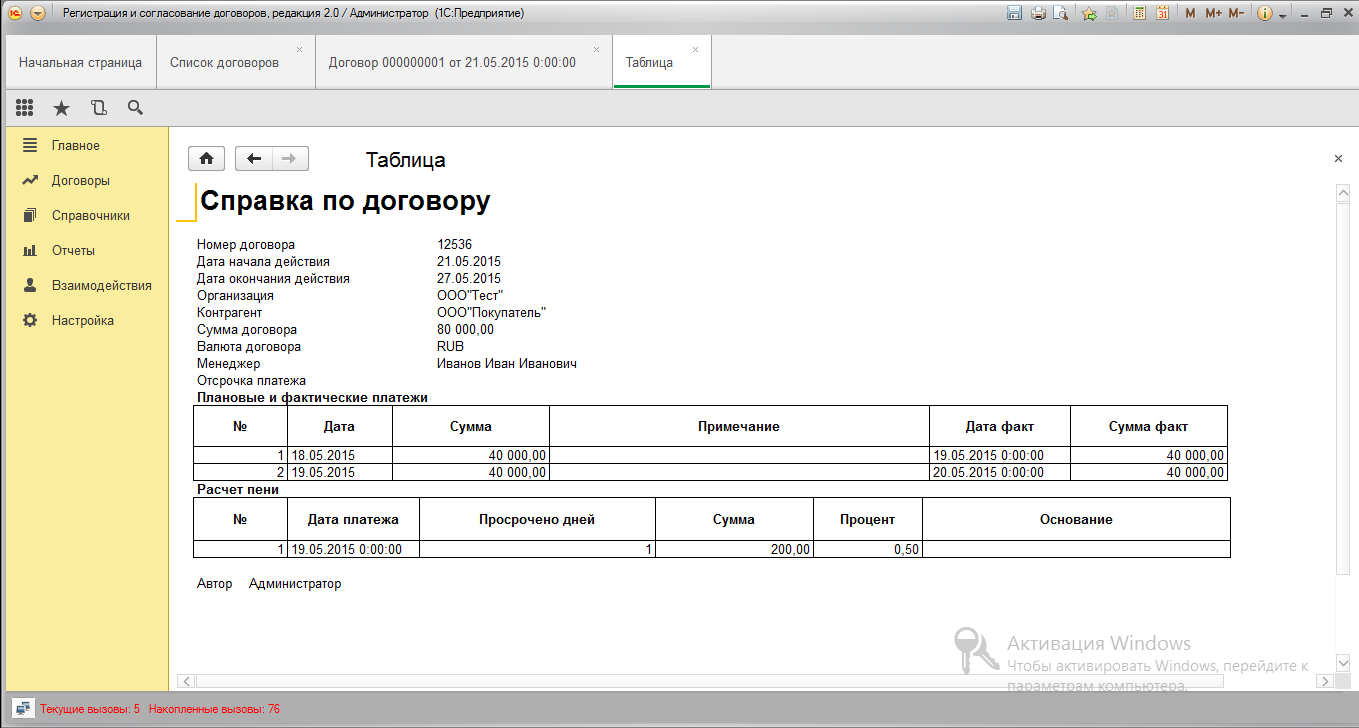This screenshot has width=1359, height=728.
Task: Open the information (i) icon
Action: (x=1264, y=13)
